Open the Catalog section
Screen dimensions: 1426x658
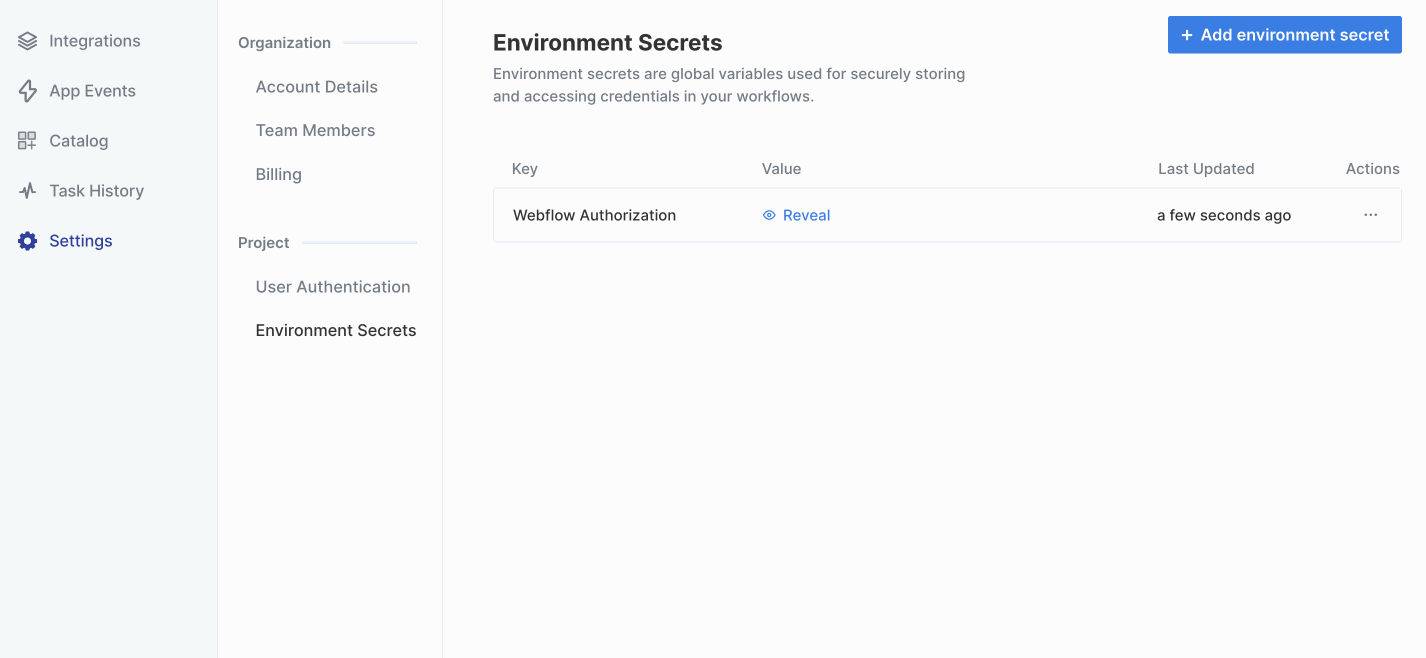[79, 141]
